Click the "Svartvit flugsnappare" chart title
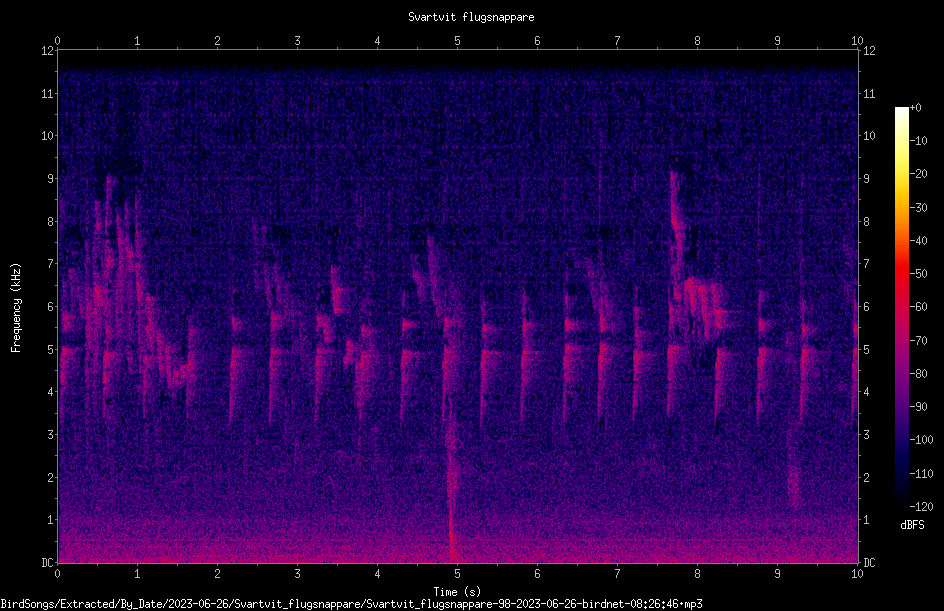This screenshot has height=611, width=944. click(x=471, y=17)
